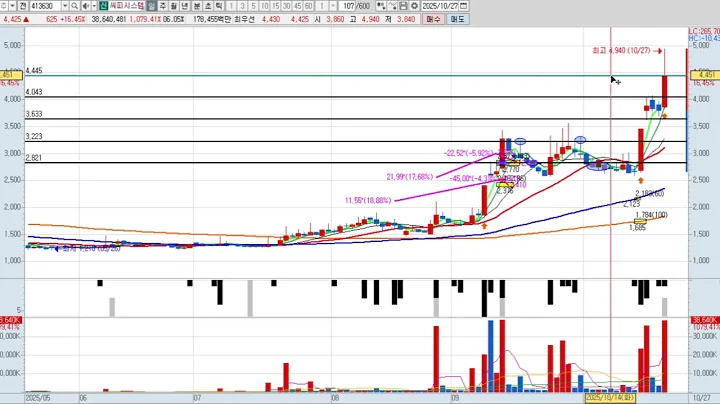Choose the 5 interval button
The width and height of the screenshot is (720, 404).
click(x=253, y=6)
